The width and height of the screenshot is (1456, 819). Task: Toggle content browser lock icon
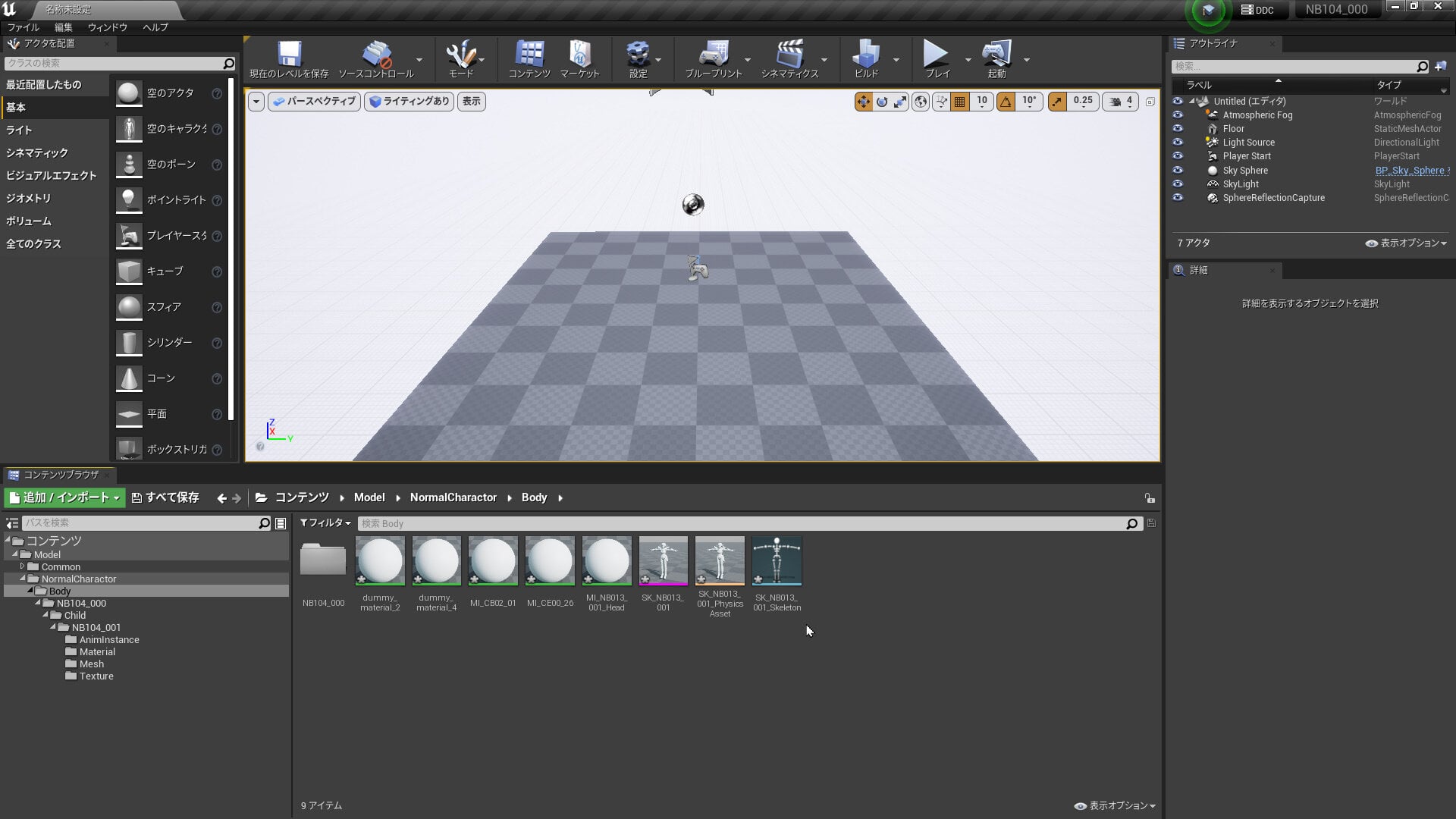(x=1150, y=499)
